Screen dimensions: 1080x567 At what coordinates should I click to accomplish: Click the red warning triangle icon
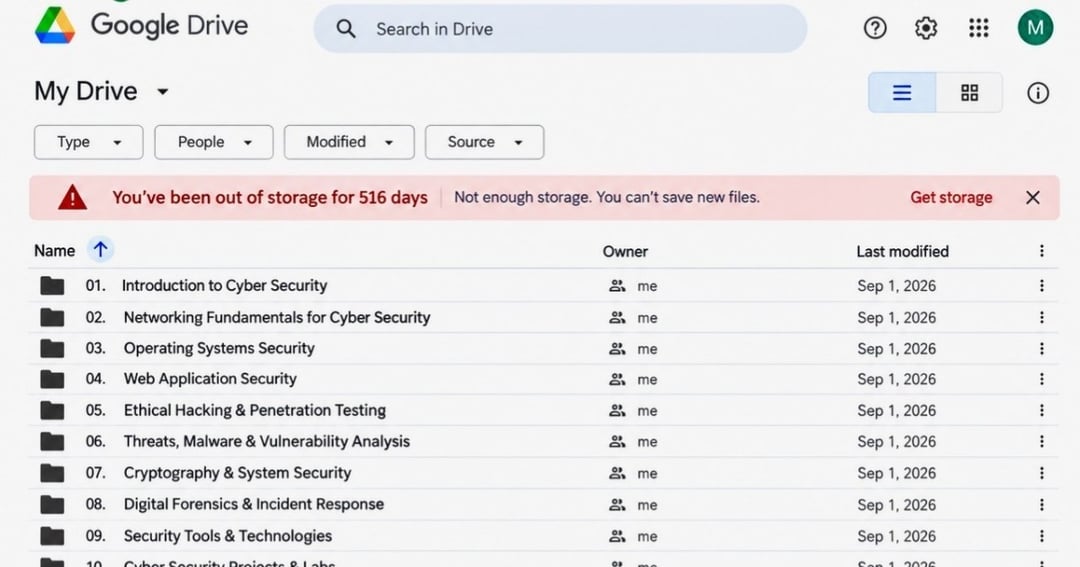[x=72, y=198]
